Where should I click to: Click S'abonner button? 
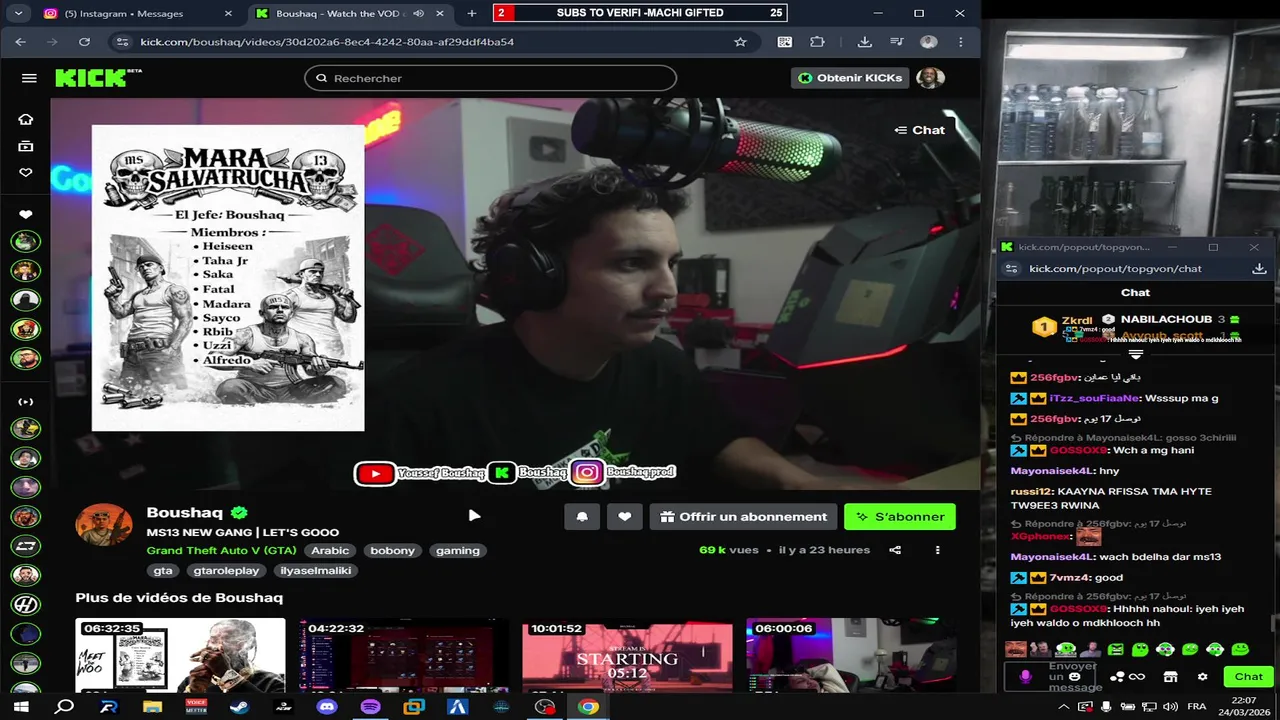click(900, 517)
